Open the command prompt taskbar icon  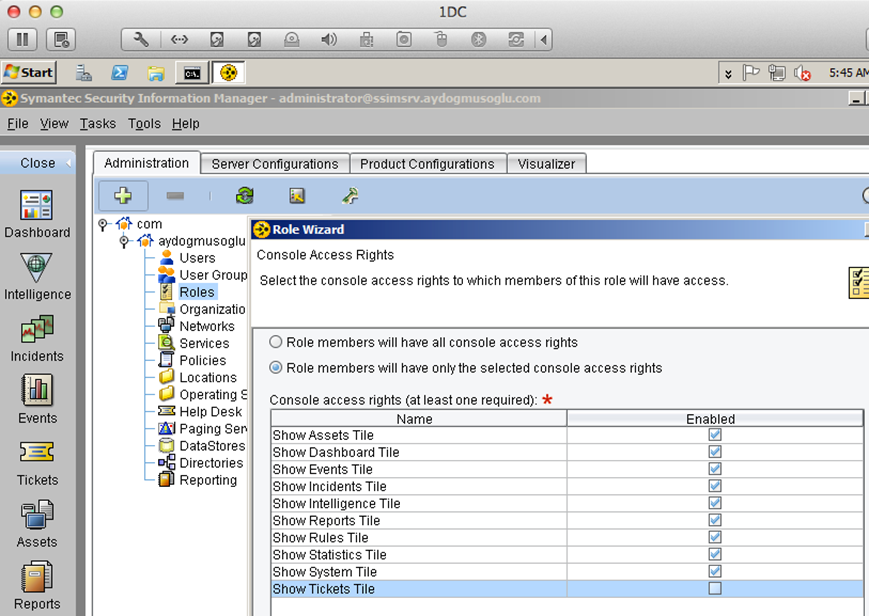coord(192,73)
